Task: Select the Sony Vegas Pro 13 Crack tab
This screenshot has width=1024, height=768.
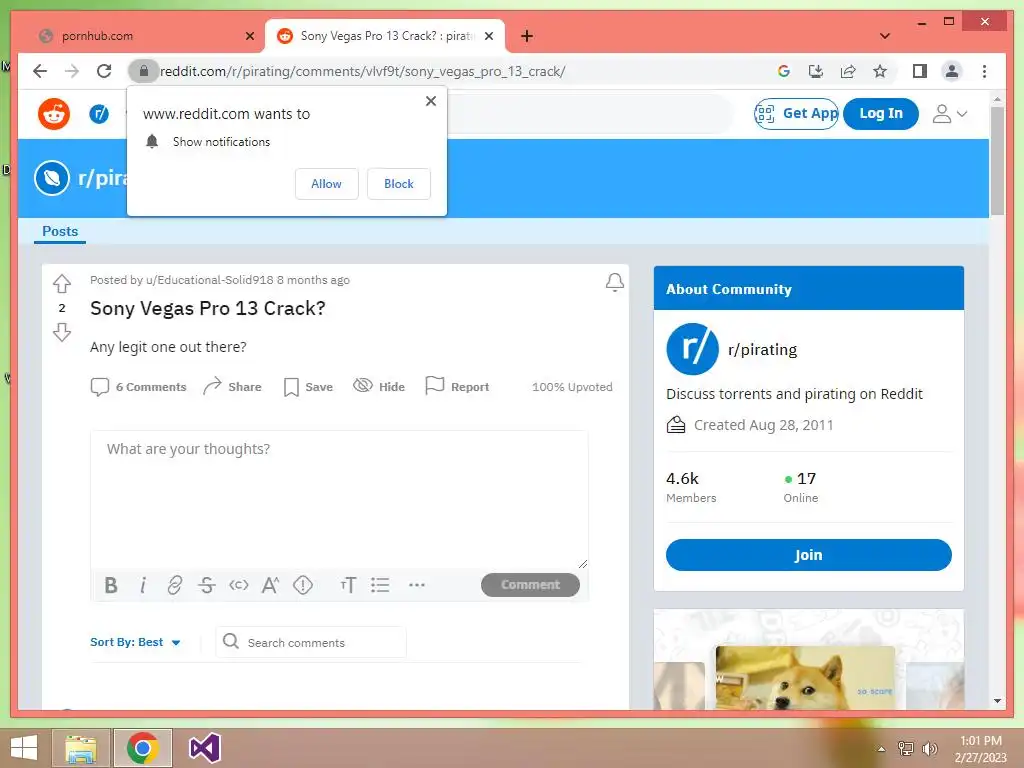Action: [x=385, y=36]
